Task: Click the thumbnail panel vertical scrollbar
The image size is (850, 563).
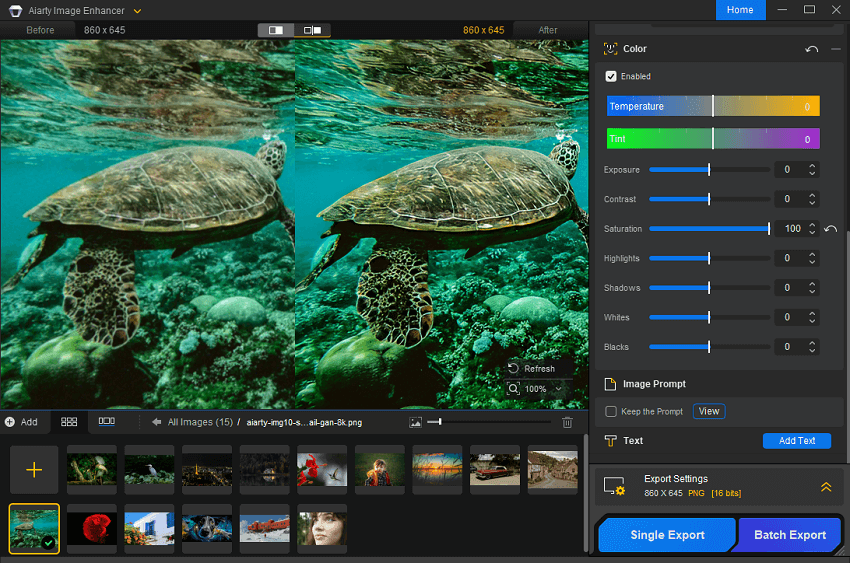Action: point(585,493)
